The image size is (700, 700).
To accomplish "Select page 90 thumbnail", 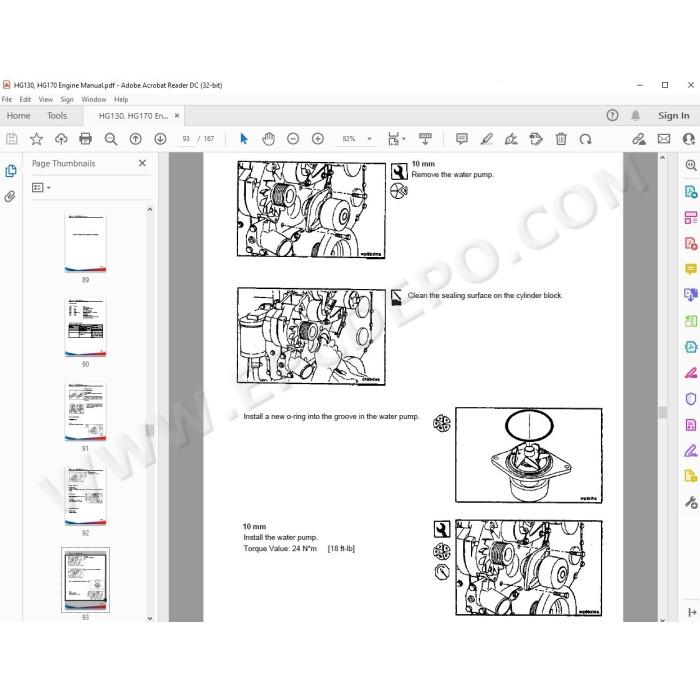I will click(85, 328).
